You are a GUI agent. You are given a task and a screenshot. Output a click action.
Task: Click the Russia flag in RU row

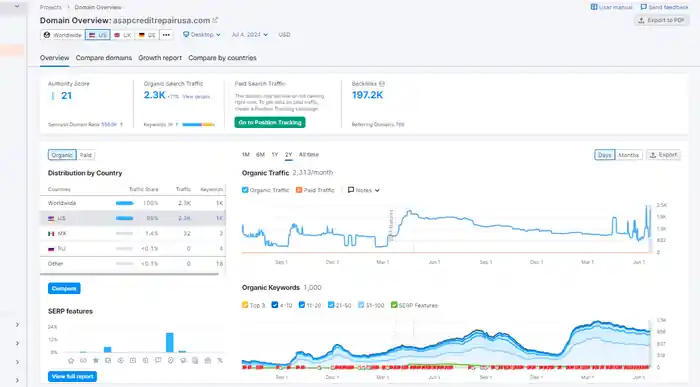51,249
